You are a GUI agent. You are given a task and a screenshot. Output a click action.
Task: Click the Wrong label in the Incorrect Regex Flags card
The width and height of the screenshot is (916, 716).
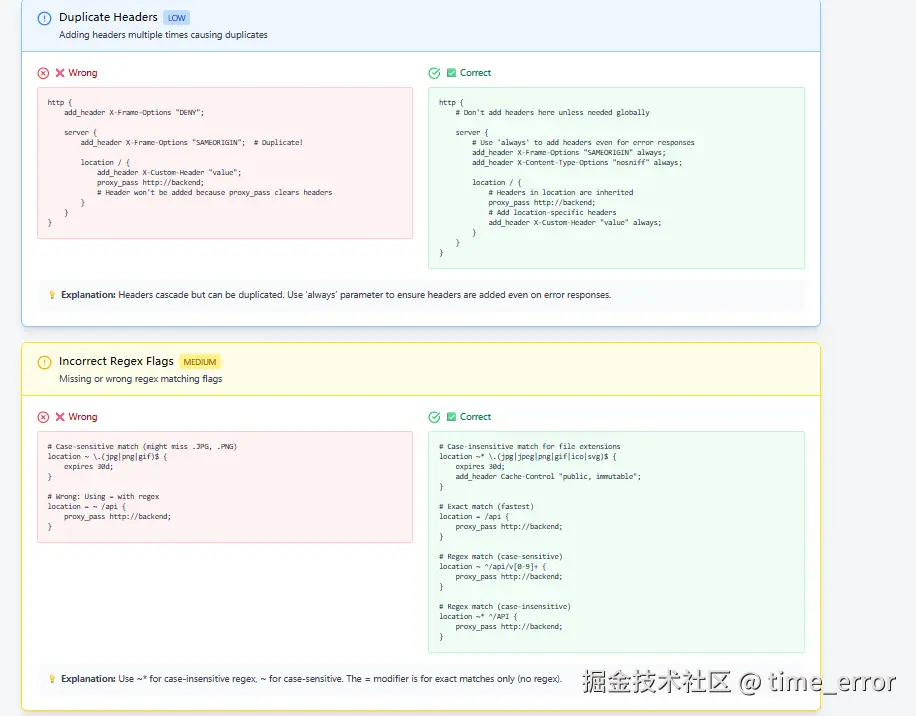click(82, 417)
